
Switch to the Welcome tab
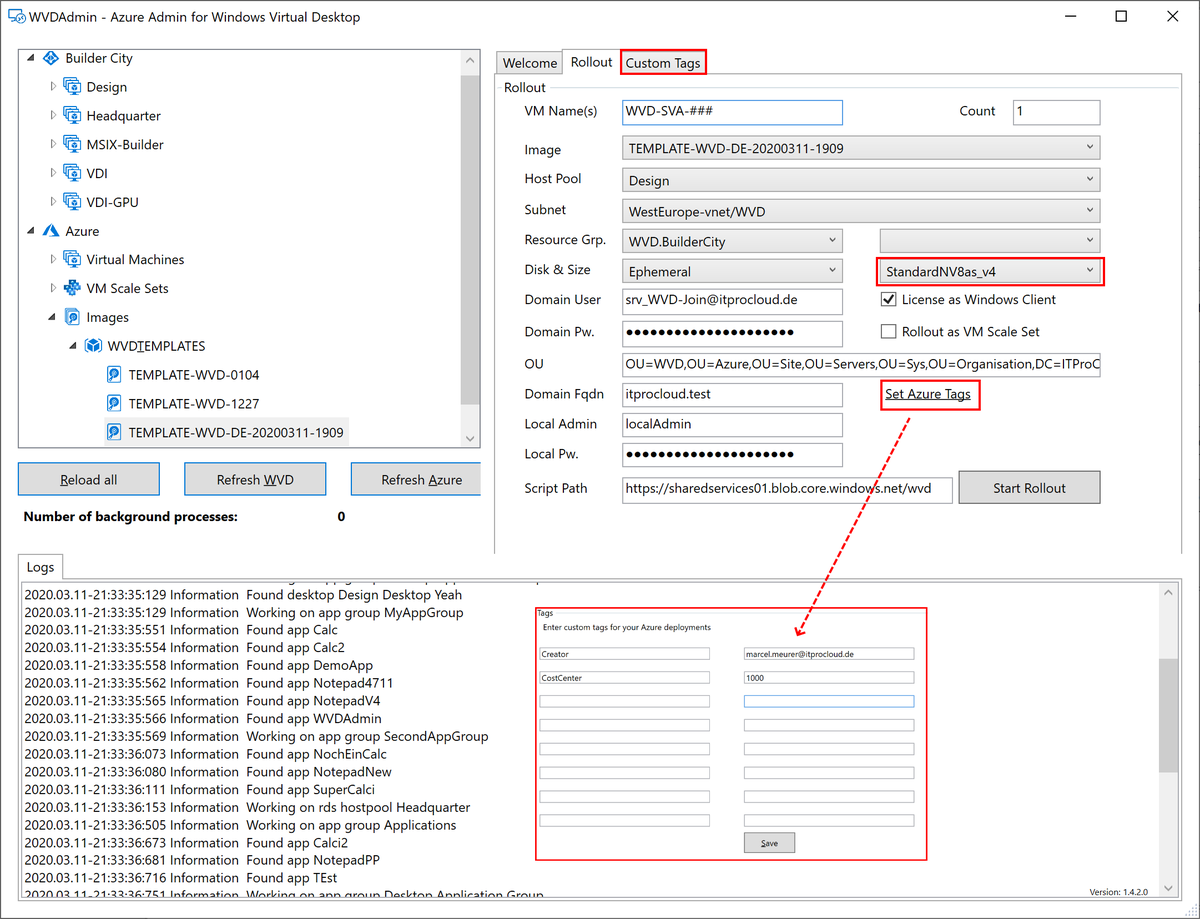[530, 63]
